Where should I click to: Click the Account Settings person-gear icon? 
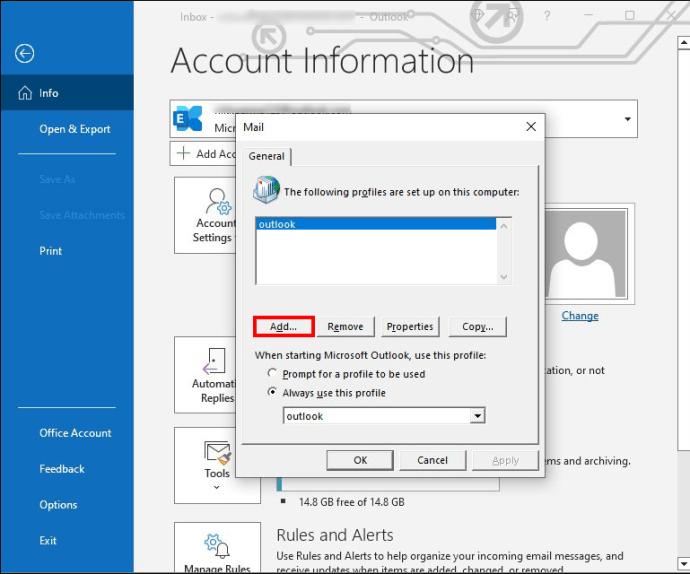coord(219,201)
